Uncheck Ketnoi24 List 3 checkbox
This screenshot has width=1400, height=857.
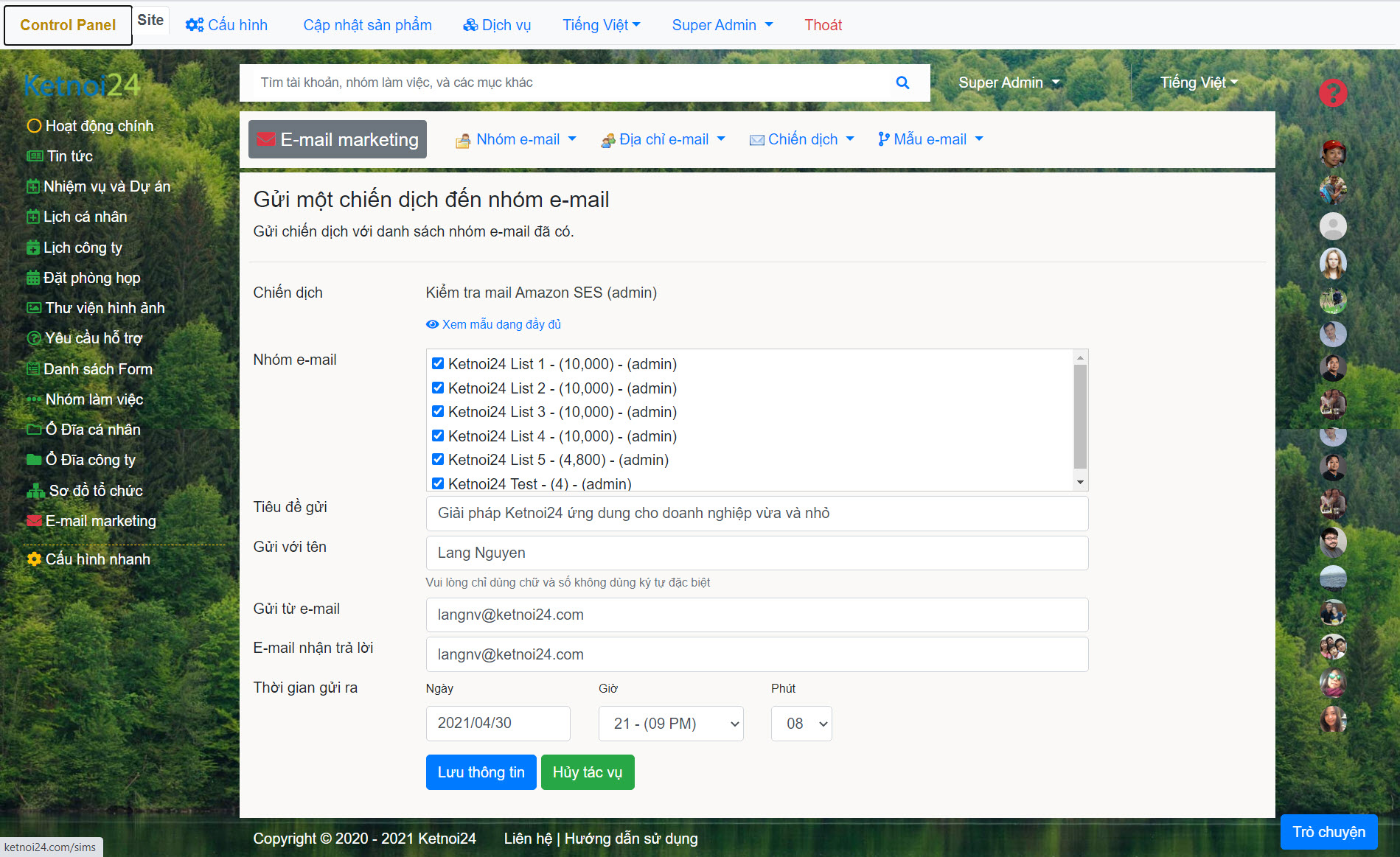coord(438,411)
